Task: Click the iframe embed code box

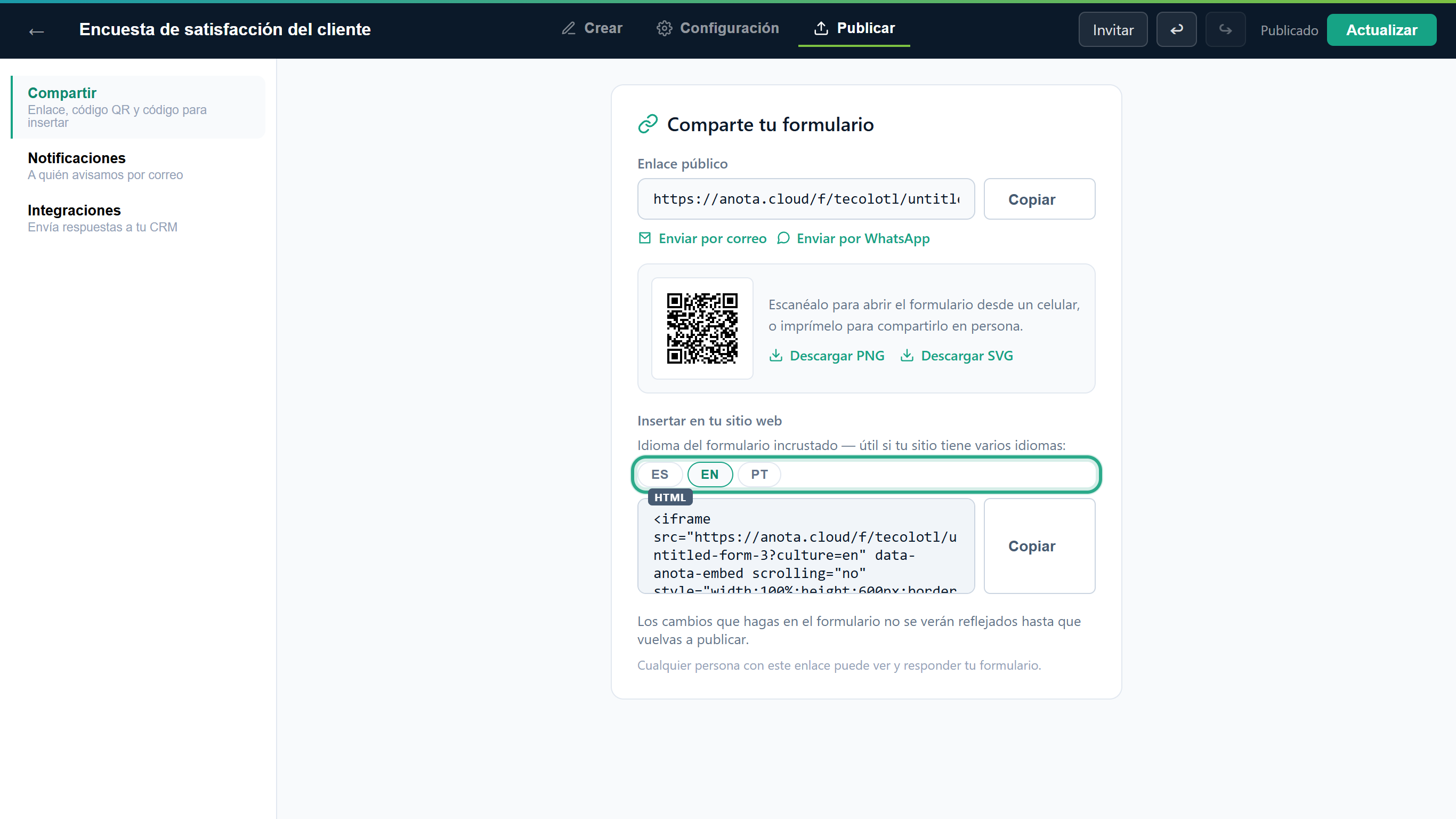Action: click(805, 546)
